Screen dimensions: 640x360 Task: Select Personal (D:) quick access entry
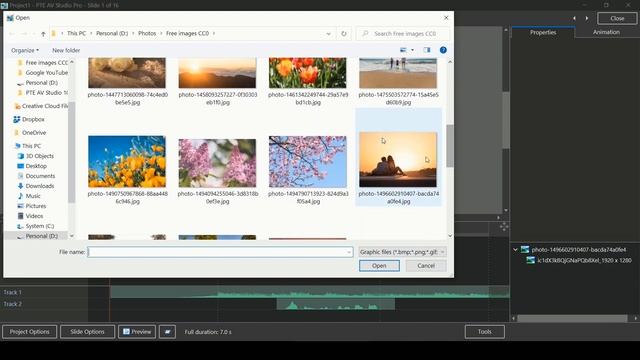38,83
